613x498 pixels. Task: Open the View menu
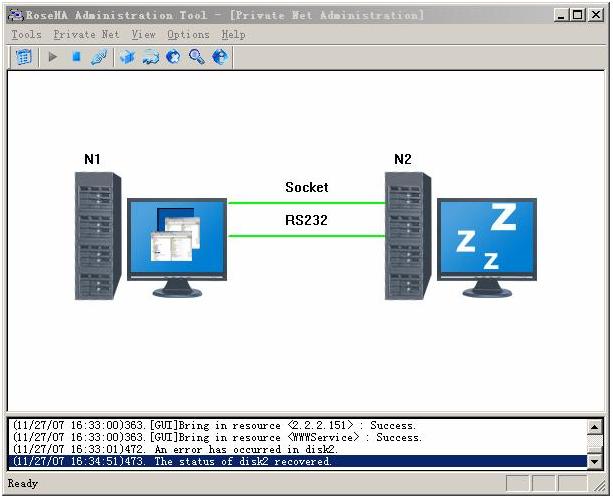tap(143, 35)
